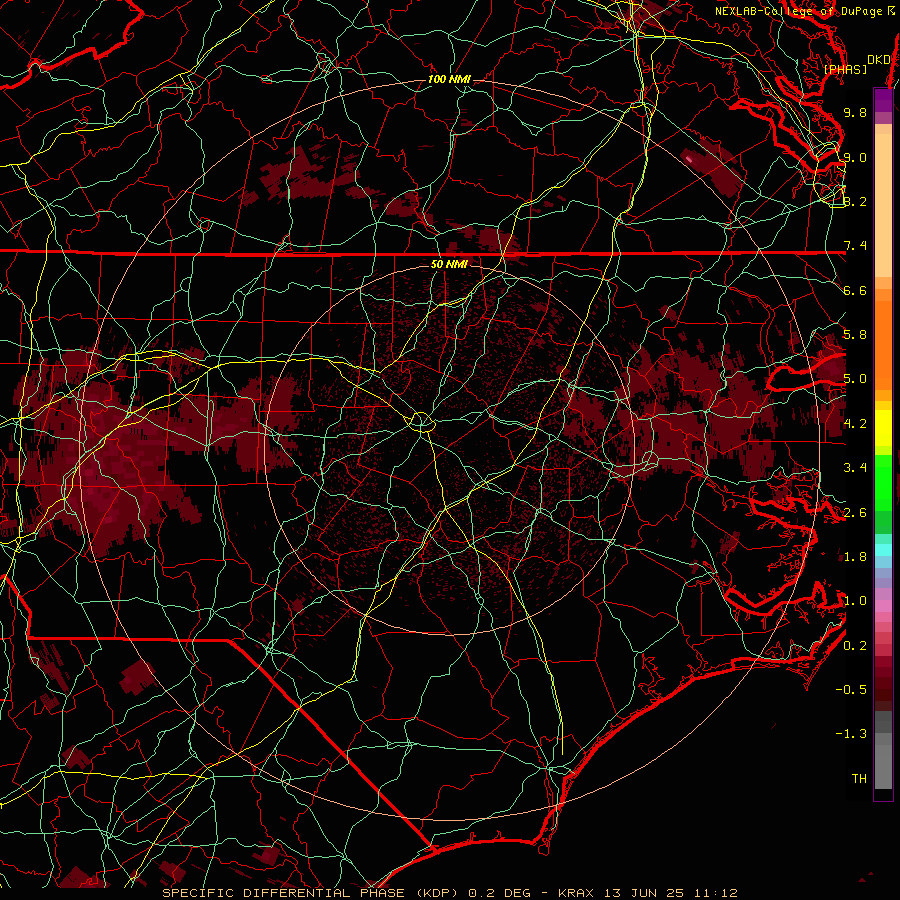
Task: Click the 3.4 legend value
Action: [x=855, y=468]
